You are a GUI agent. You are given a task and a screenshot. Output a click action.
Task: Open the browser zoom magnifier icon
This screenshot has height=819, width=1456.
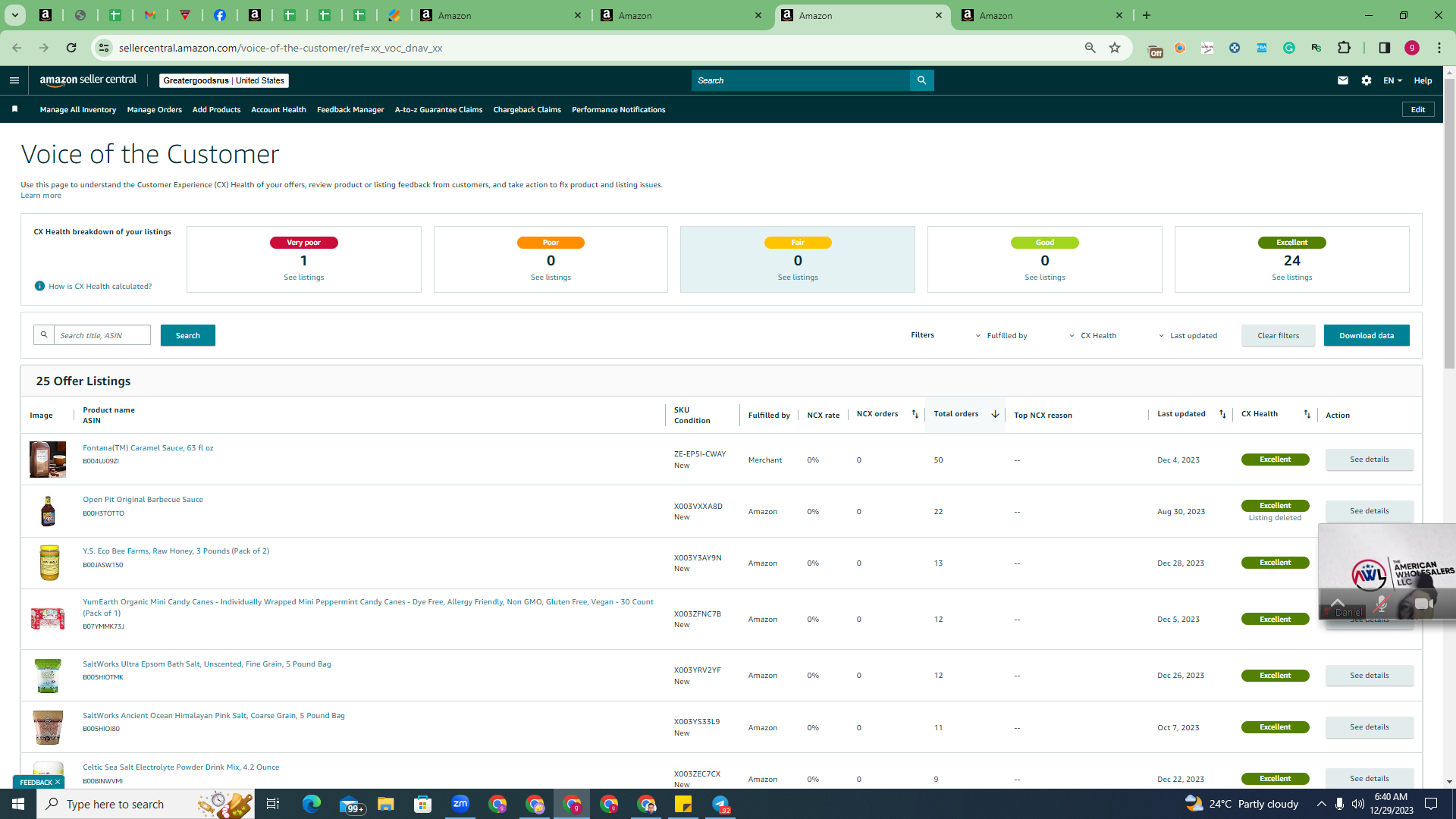point(1090,48)
